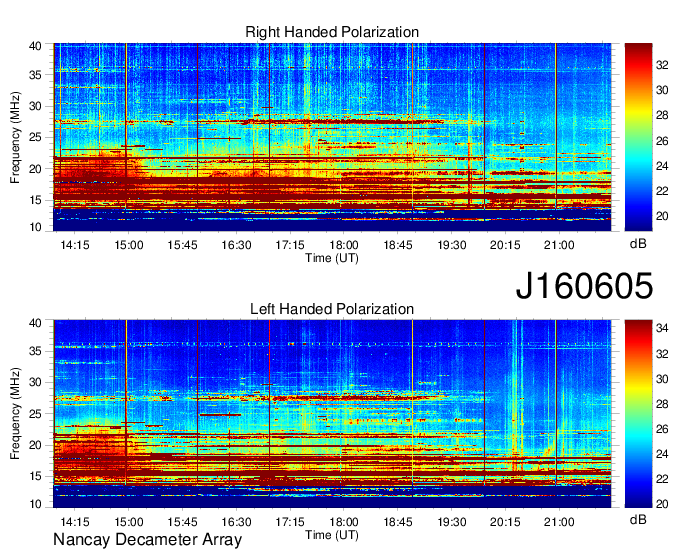Click the upper plot's Frequency (MHz) axis label
Screen dimensions: 680x552
[x=15, y=137]
